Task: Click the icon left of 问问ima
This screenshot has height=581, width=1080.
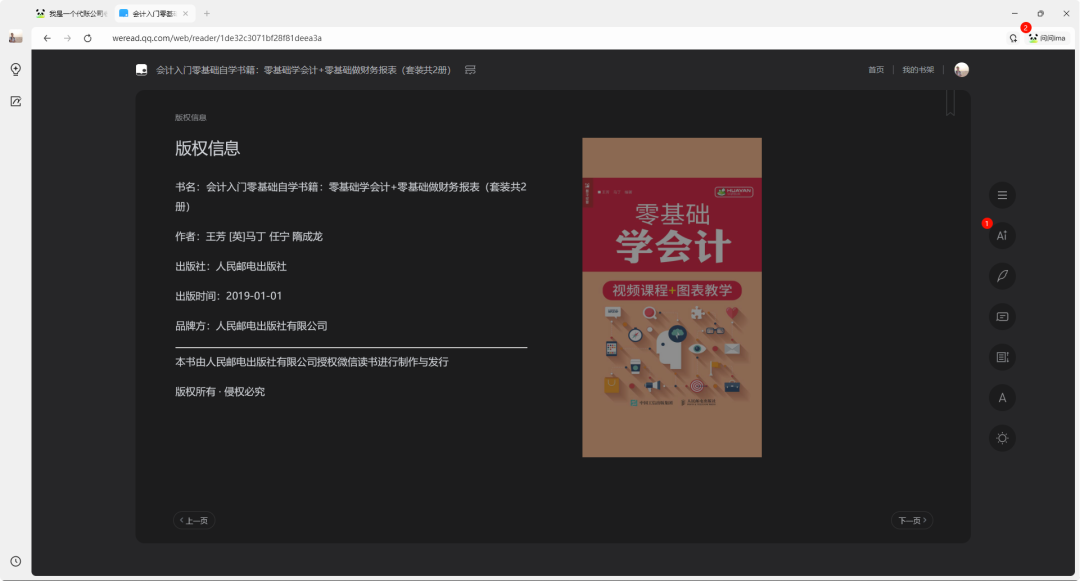Action: pos(1013,39)
